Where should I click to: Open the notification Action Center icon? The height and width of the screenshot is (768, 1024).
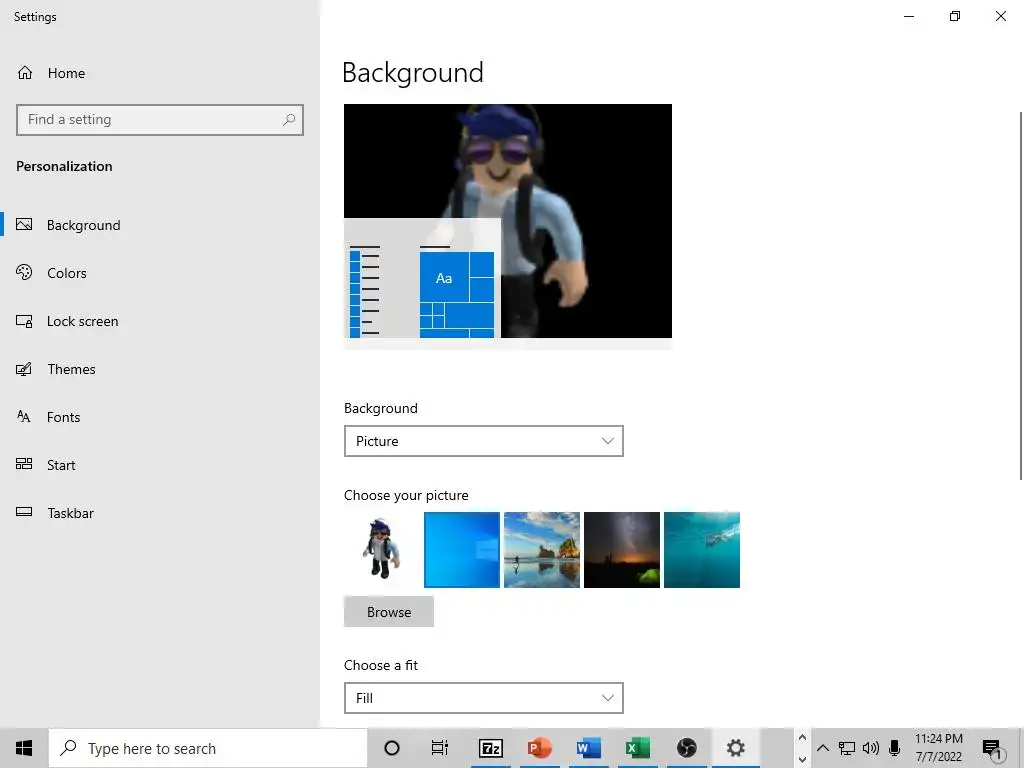point(992,748)
